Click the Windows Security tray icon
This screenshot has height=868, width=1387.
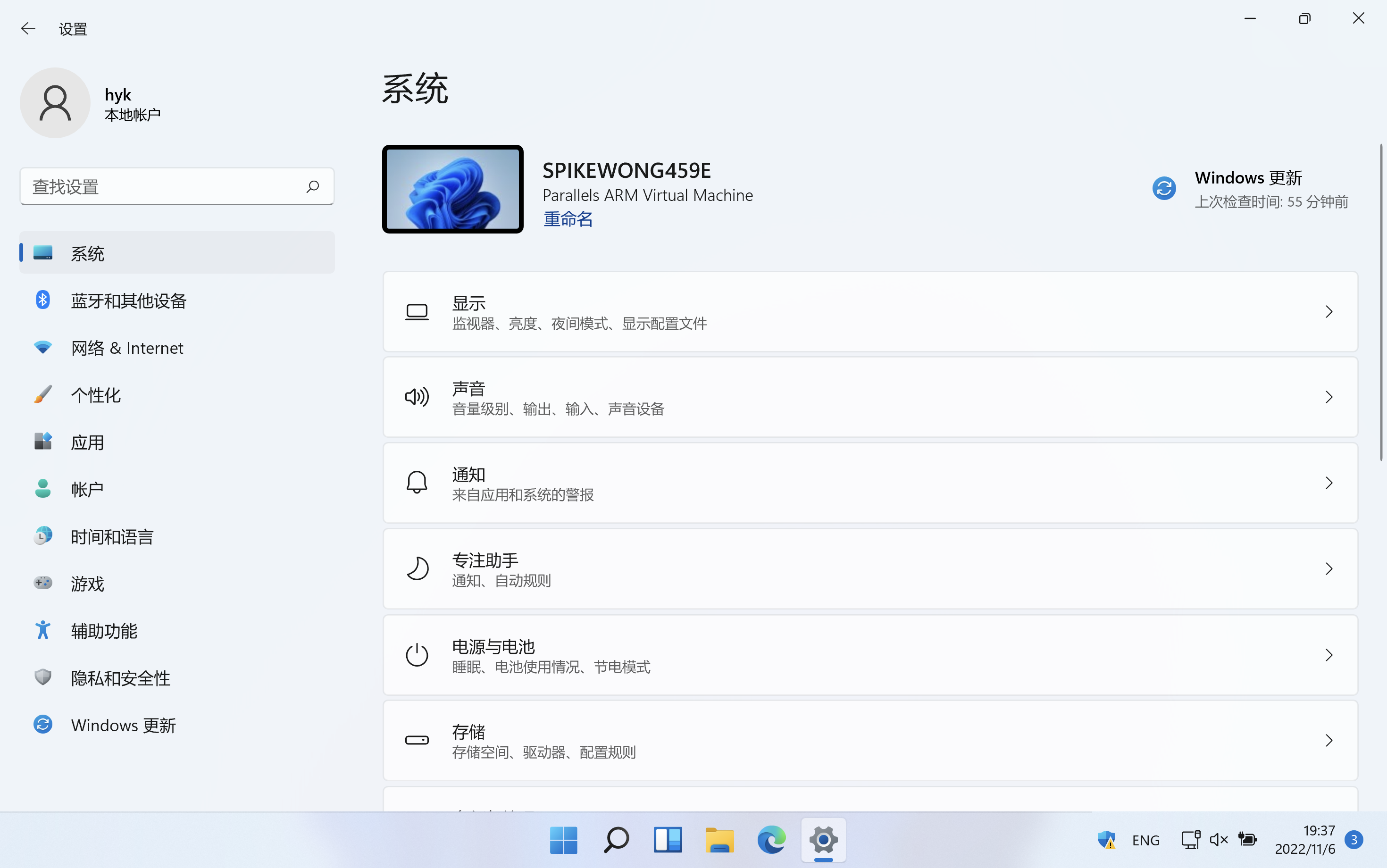point(1106,841)
